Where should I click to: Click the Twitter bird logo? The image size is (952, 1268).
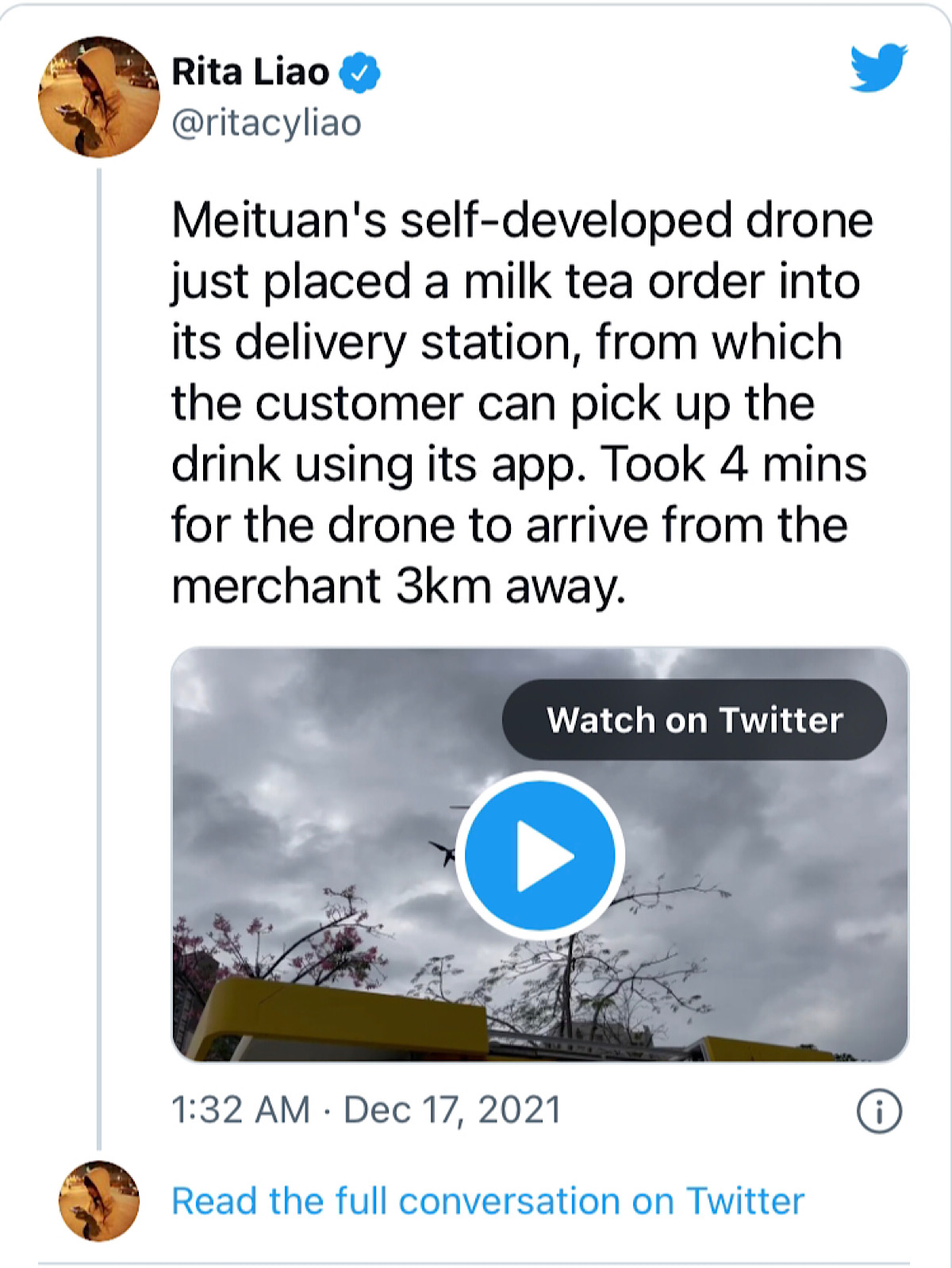[878, 67]
